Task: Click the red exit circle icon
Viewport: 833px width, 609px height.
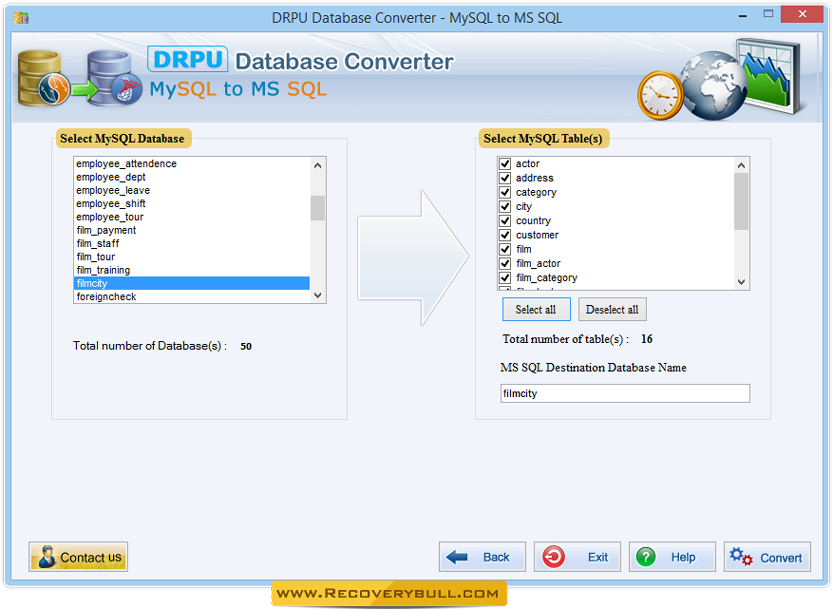Action: 553,557
